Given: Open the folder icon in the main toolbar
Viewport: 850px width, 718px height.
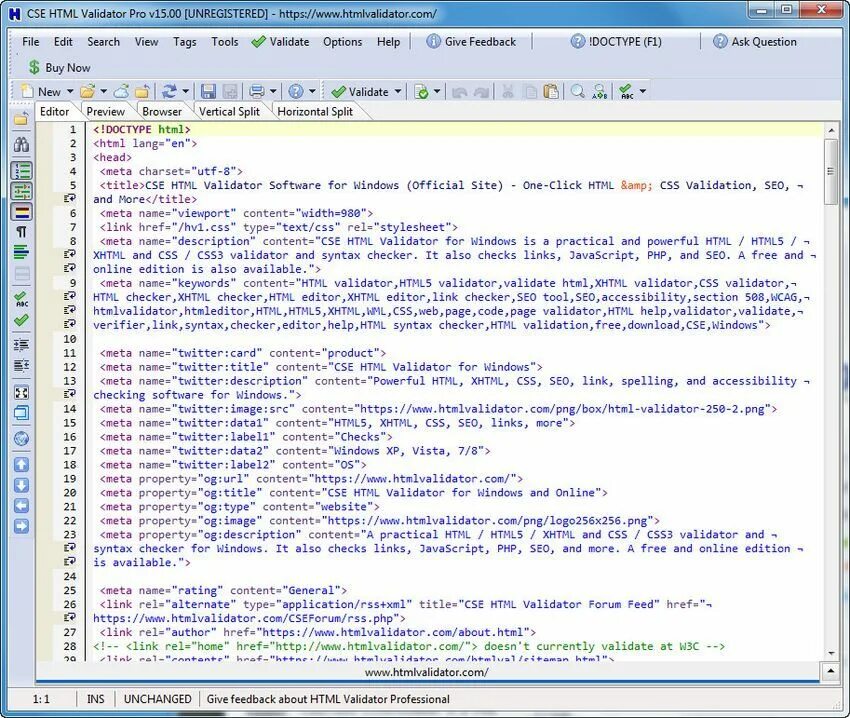Looking at the screenshot, I should (x=88, y=92).
